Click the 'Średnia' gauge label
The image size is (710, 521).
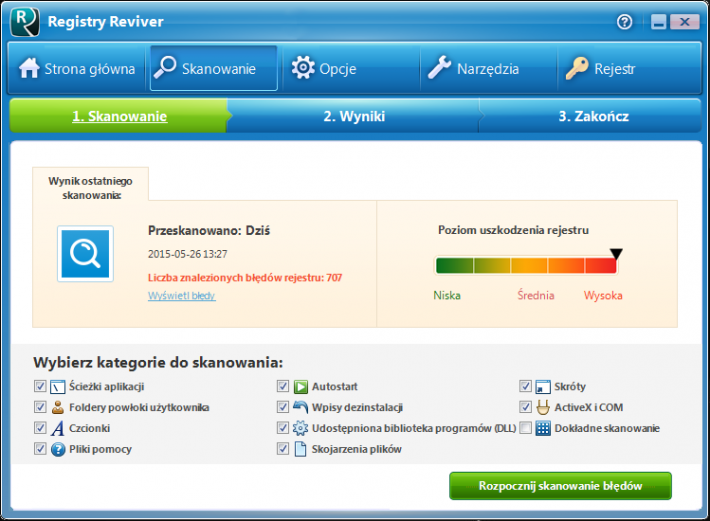pyautogui.click(x=536, y=295)
